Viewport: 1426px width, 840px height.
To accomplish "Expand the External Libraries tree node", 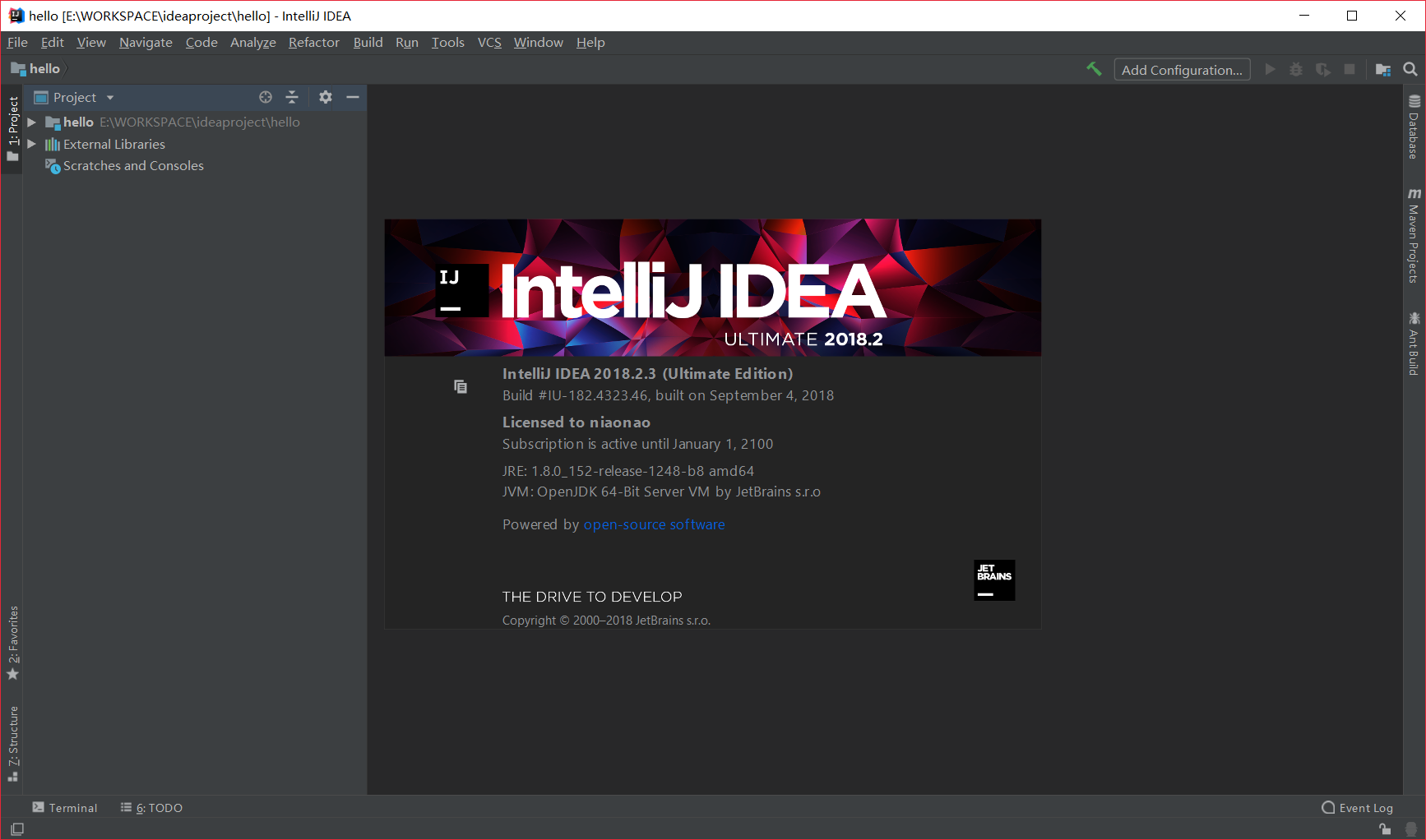I will tap(31, 144).
